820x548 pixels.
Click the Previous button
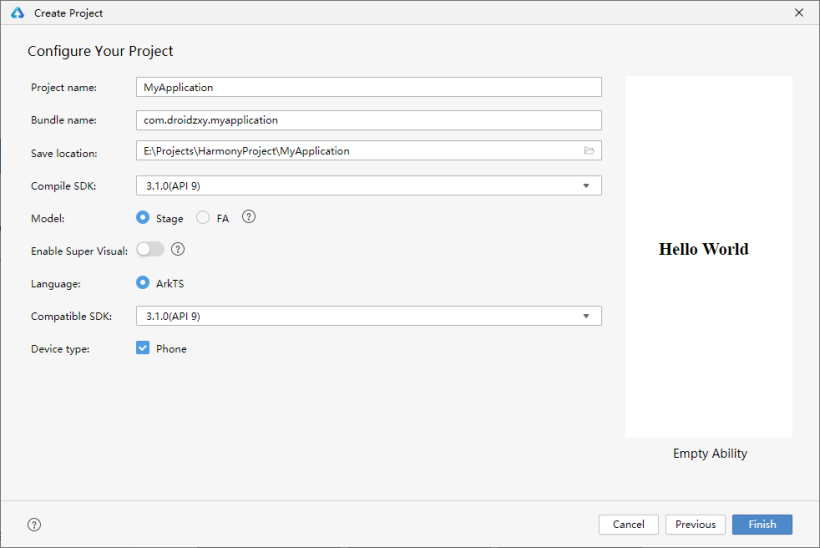tap(695, 524)
